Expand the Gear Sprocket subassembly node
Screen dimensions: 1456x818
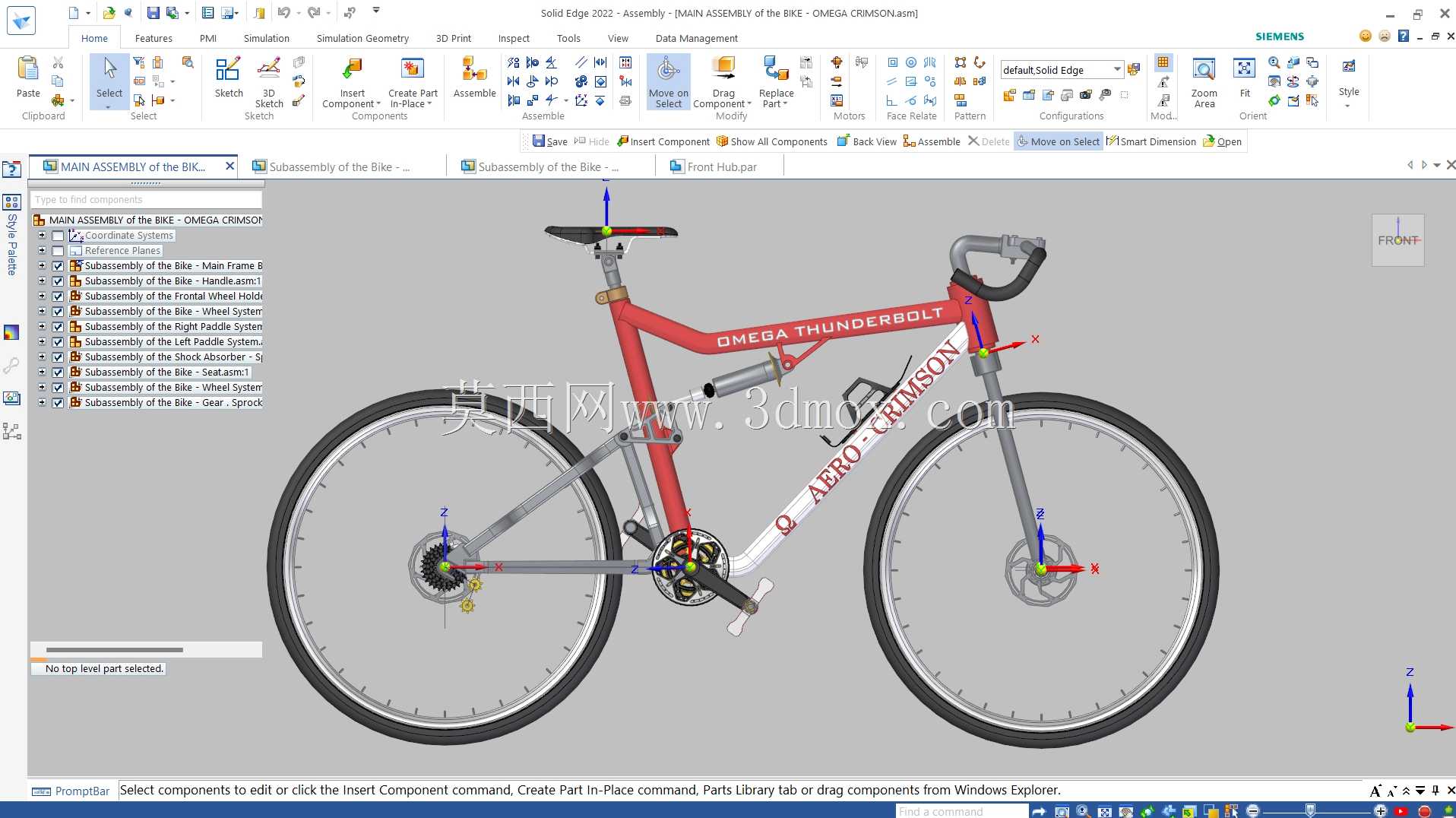(x=42, y=403)
